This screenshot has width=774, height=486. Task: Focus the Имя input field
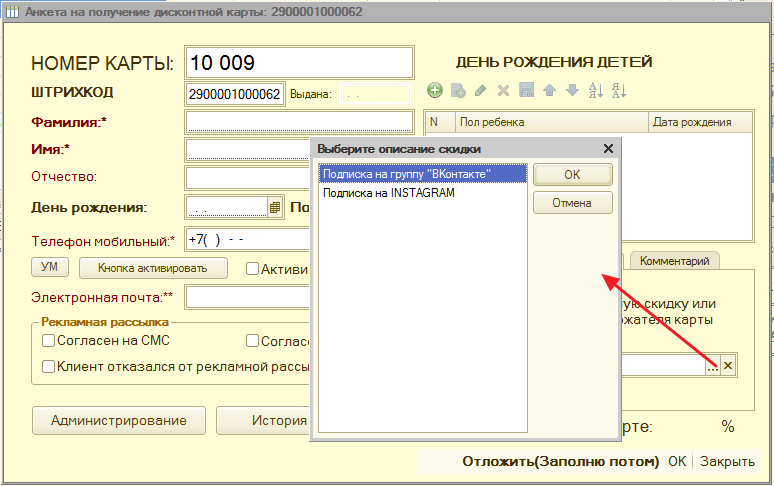(x=248, y=150)
